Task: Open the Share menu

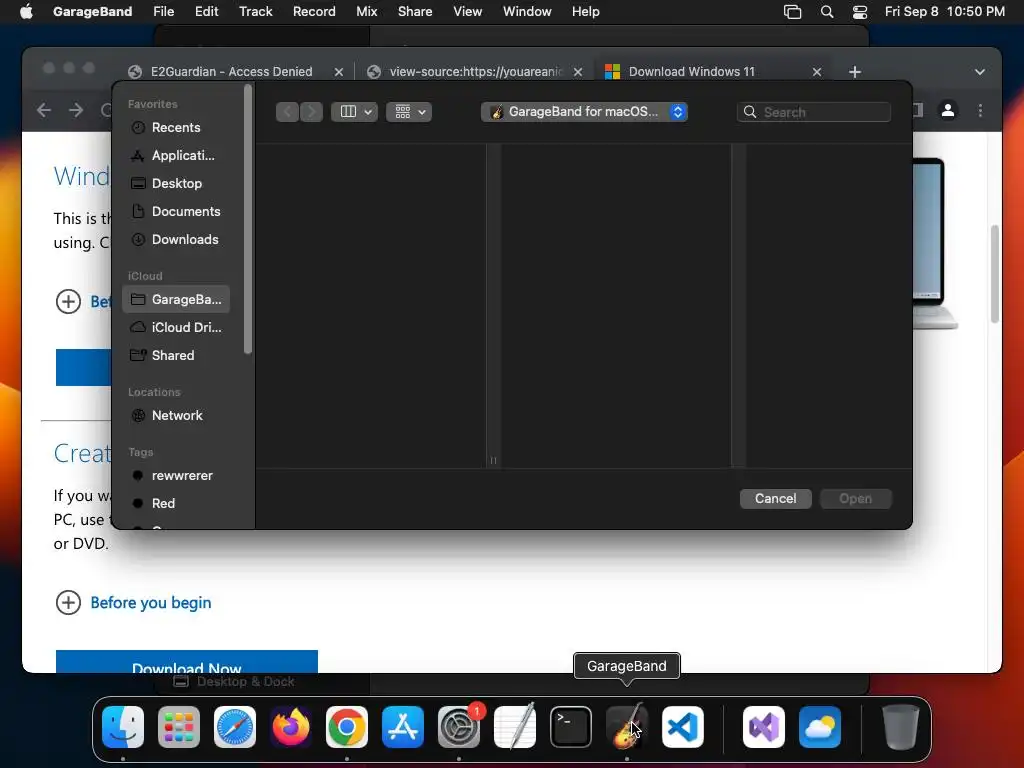Action: (415, 11)
